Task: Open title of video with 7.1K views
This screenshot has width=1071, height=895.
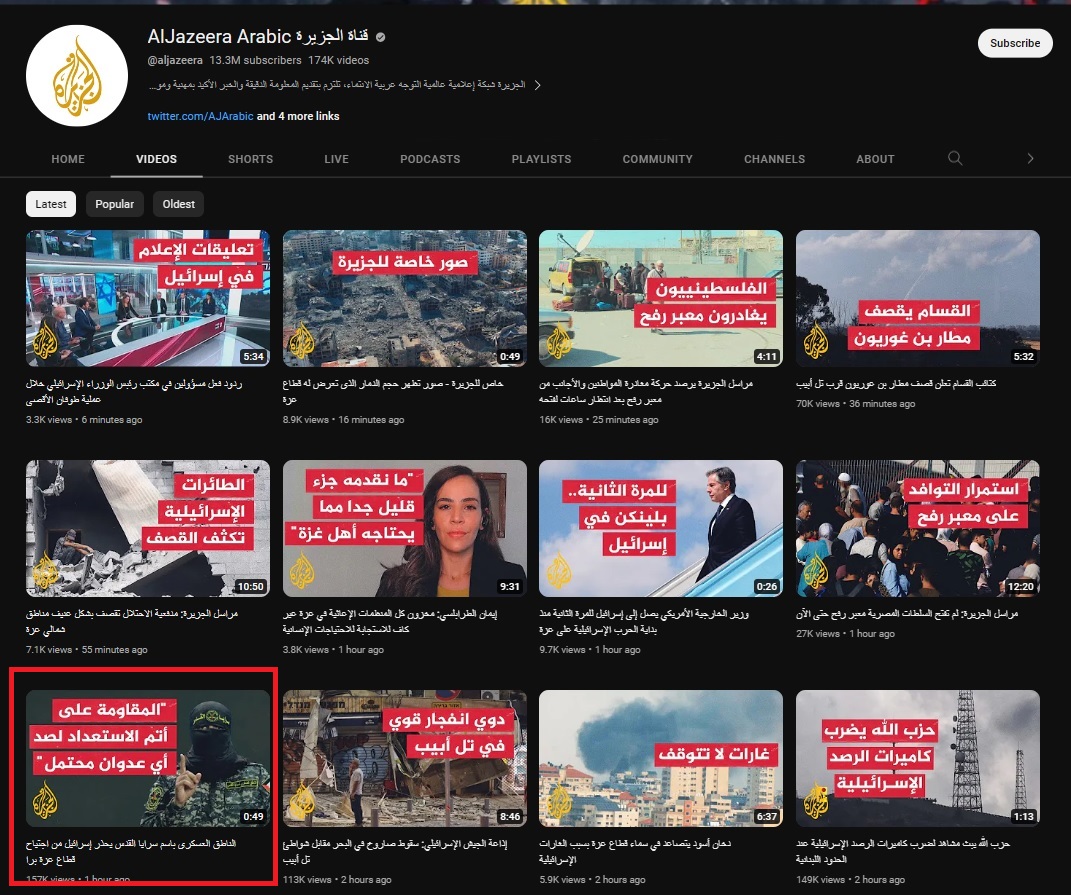Action: click(x=132, y=621)
